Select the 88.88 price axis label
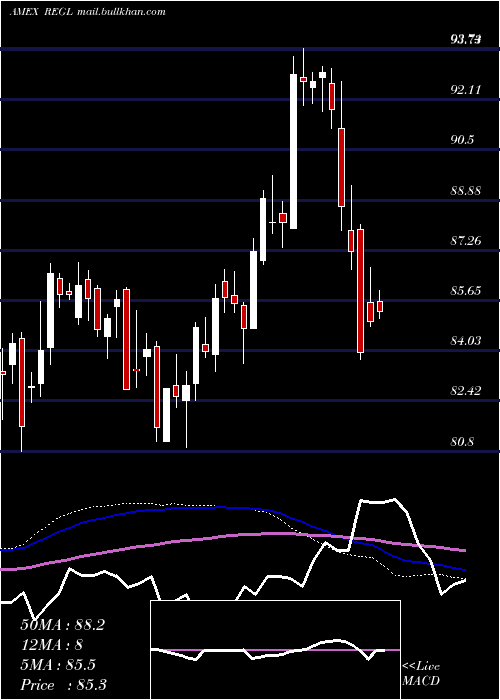 pos(466,191)
